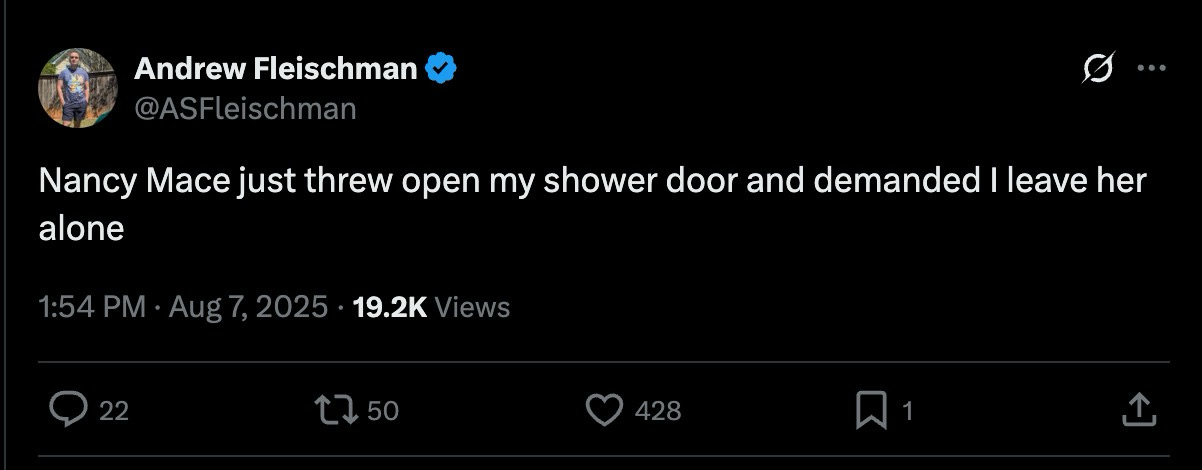The height and width of the screenshot is (470, 1202).
Task: Click the reply count 22
Action: 114,410
